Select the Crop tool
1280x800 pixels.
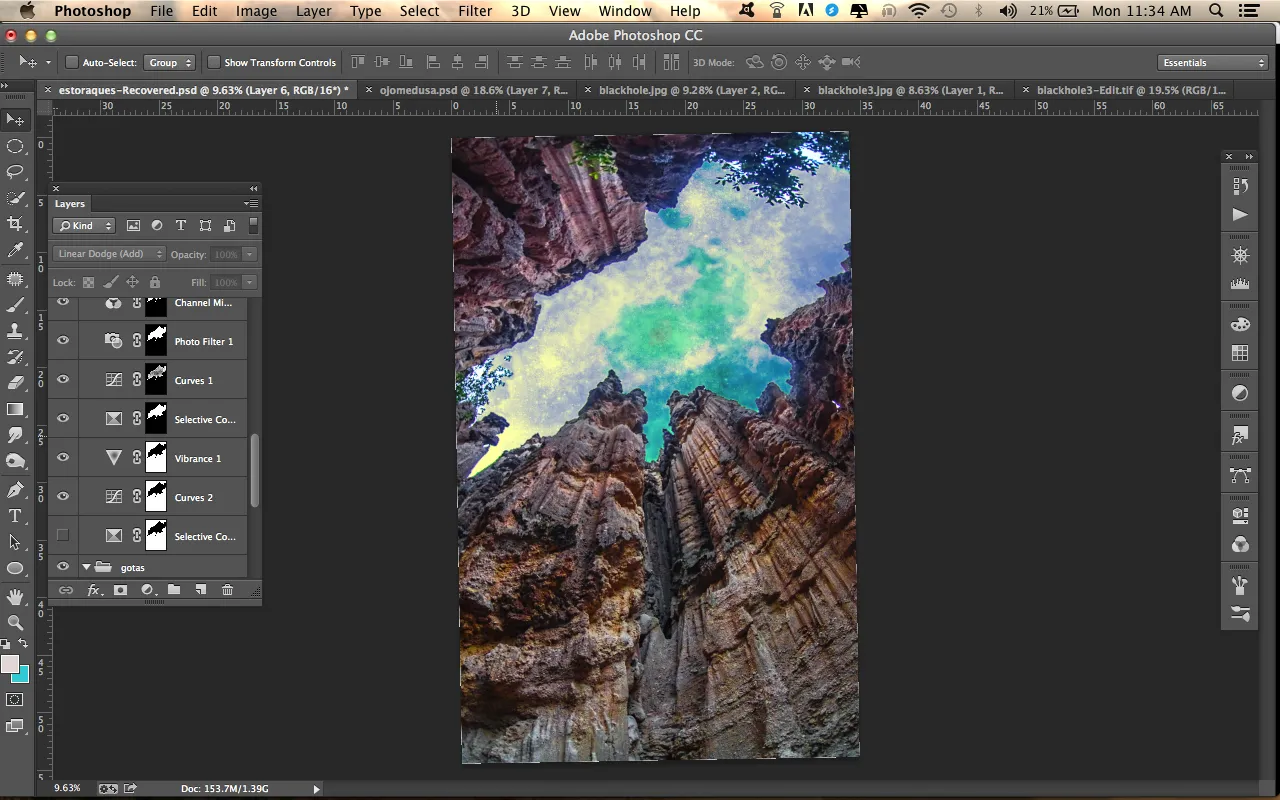pos(15,224)
